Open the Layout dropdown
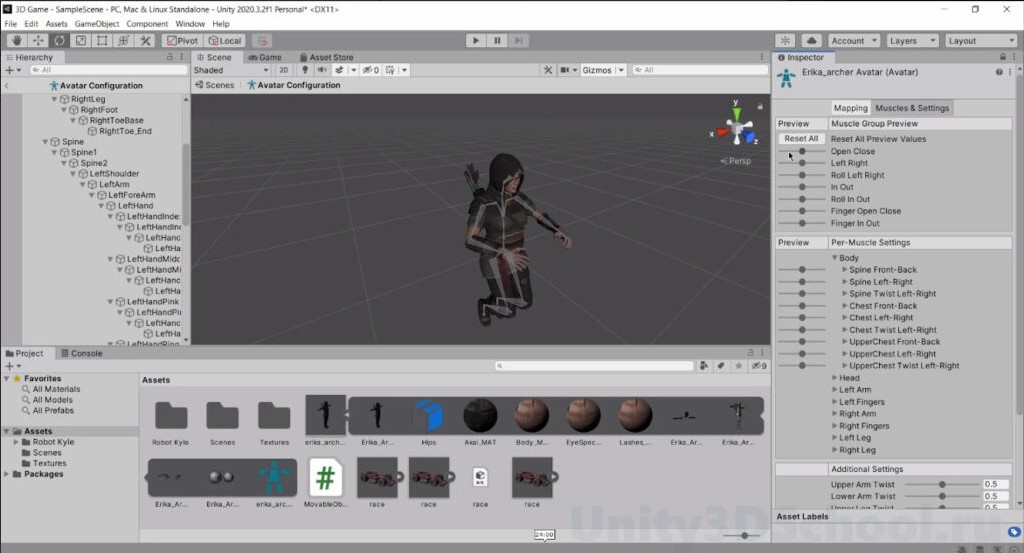This screenshot has width=1024, height=553. coord(980,40)
